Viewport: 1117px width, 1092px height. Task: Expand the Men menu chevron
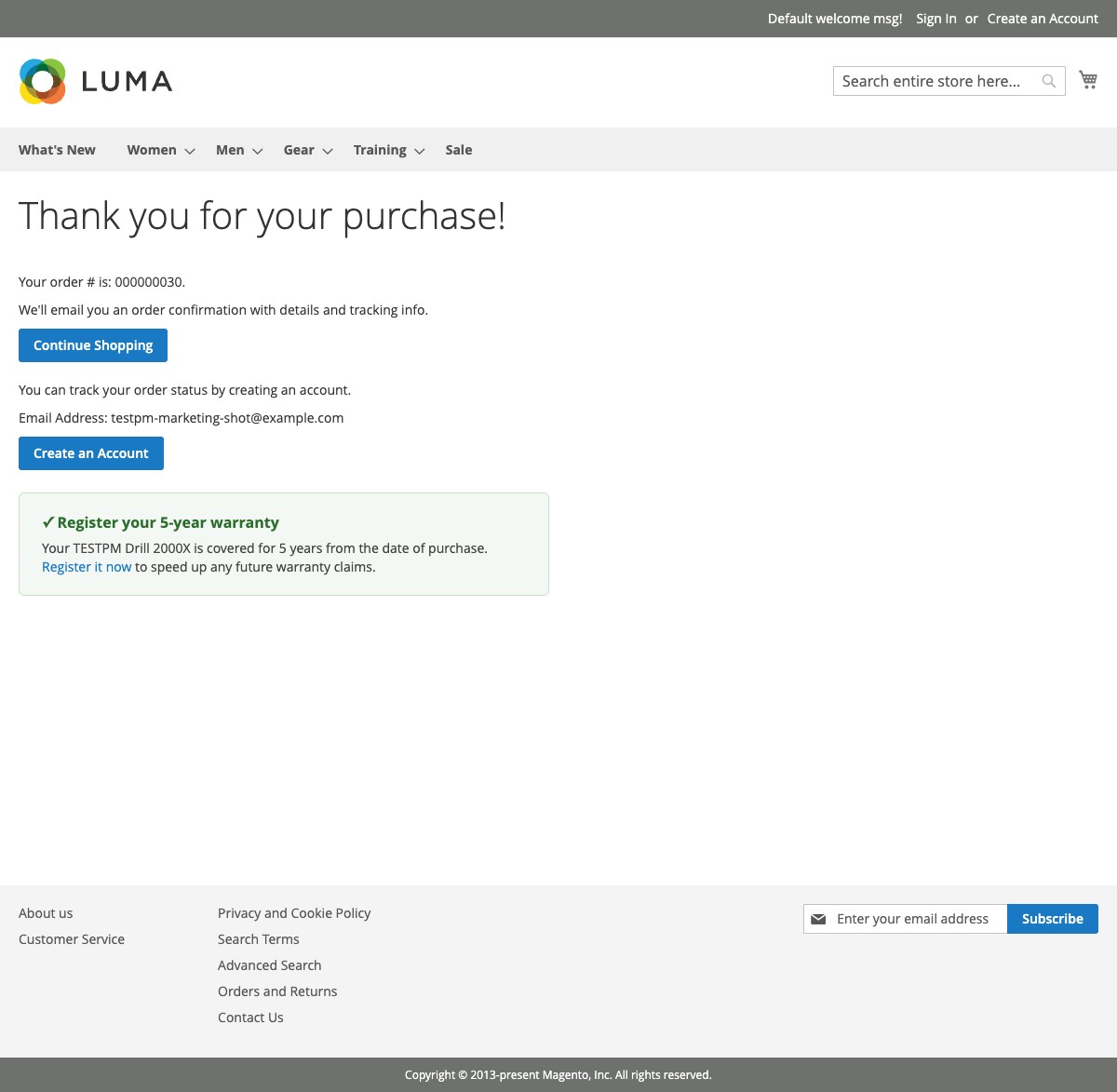258,151
